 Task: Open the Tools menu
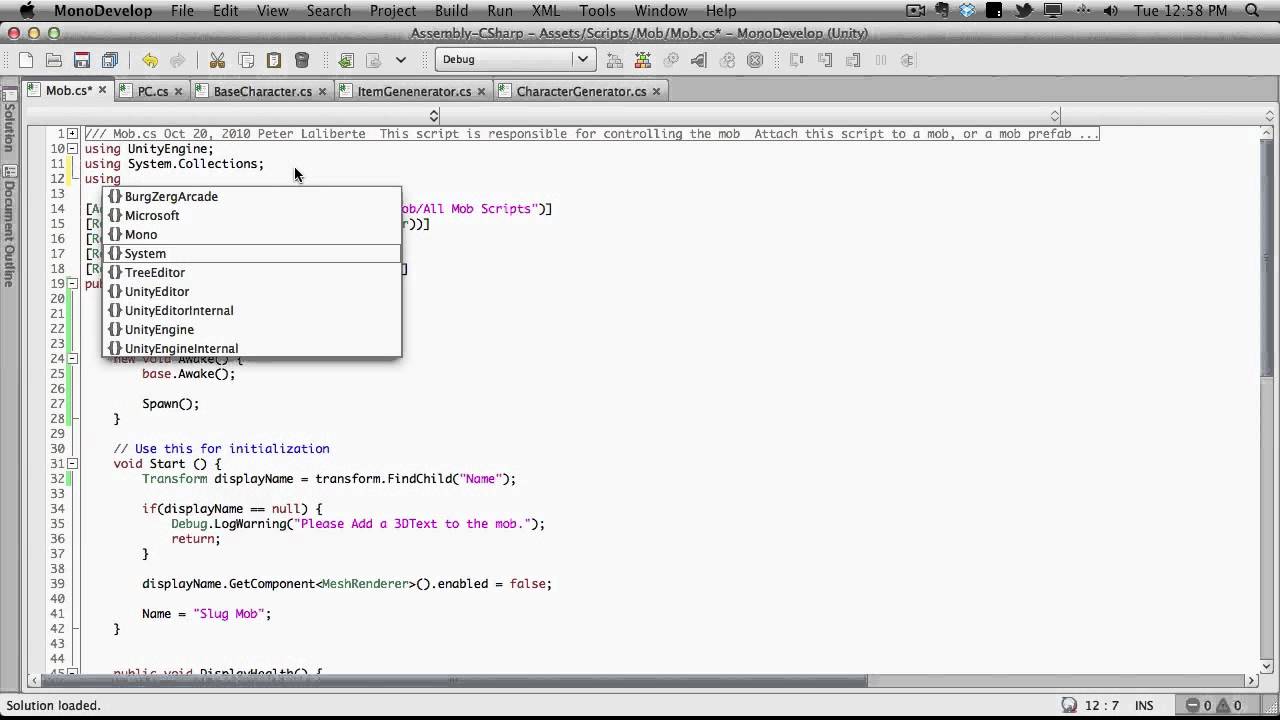(x=598, y=11)
